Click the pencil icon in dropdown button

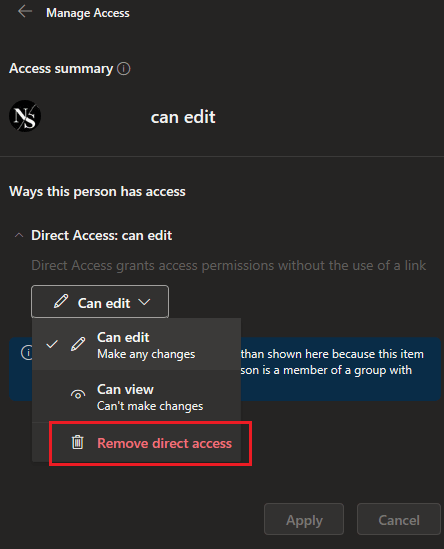click(61, 301)
